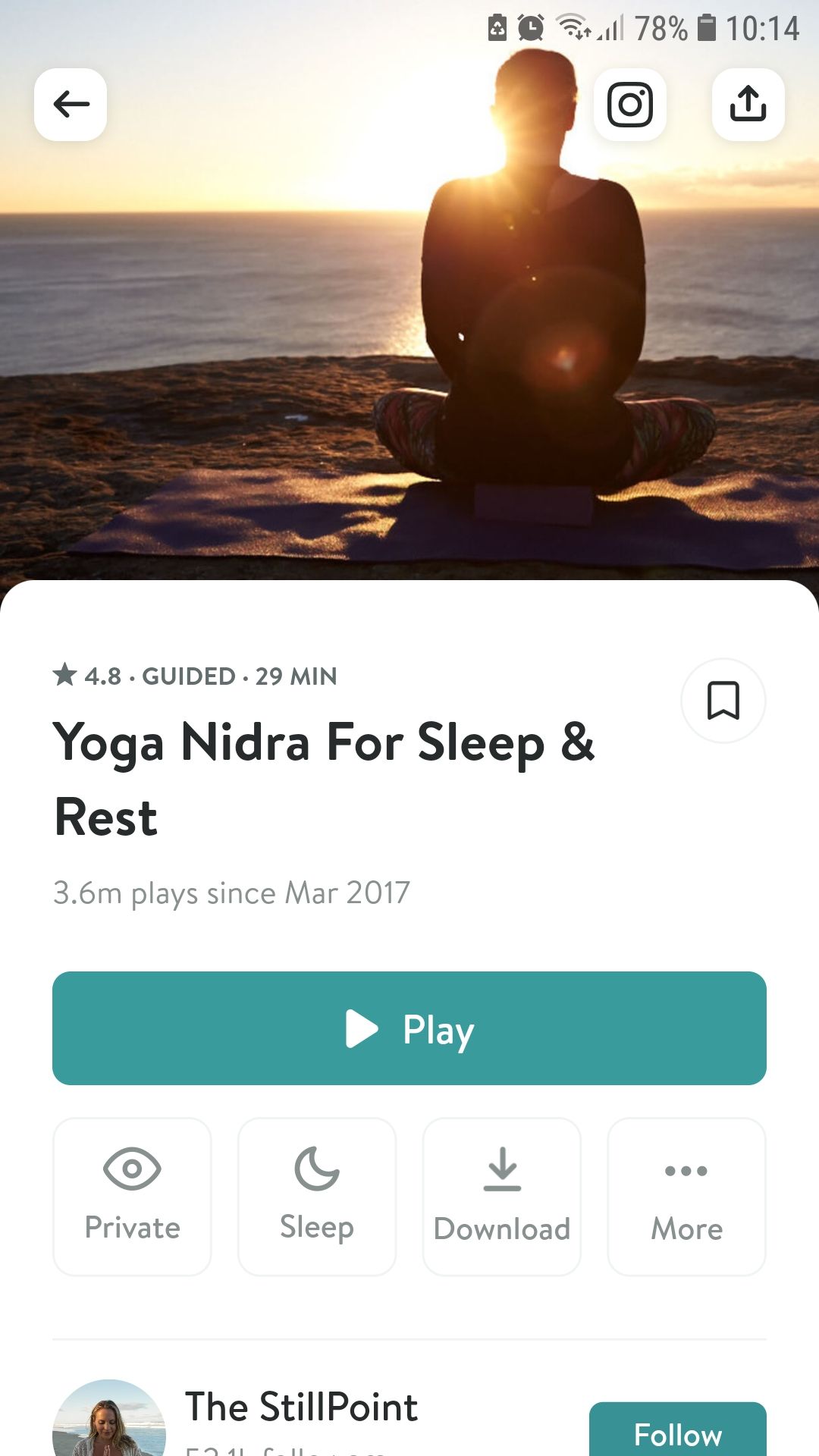Tap the alarm clock status icon
Image resolution: width=819 pixels, height=1456 pixels.
(531, 28)
